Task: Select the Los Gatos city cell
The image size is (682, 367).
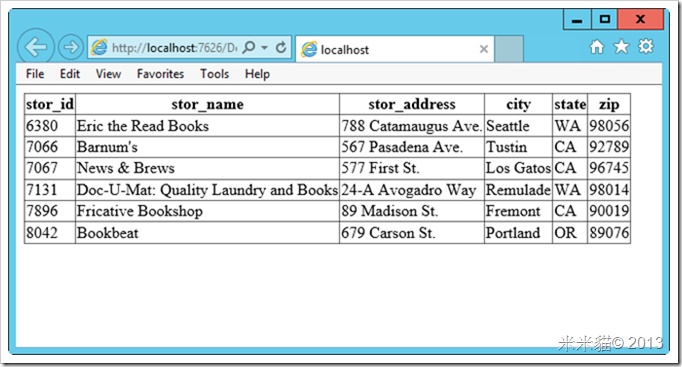Action: pyautogui.click(x=518, y=168)
